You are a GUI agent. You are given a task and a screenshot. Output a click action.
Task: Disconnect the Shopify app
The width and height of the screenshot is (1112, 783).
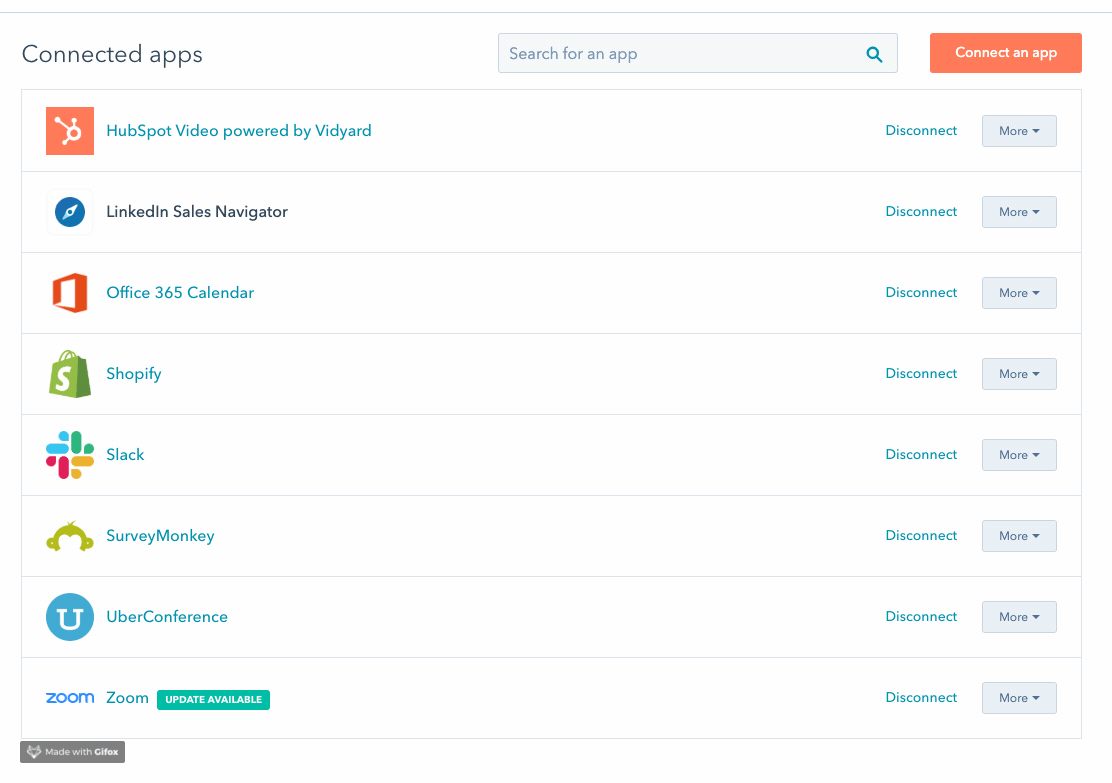921,373
